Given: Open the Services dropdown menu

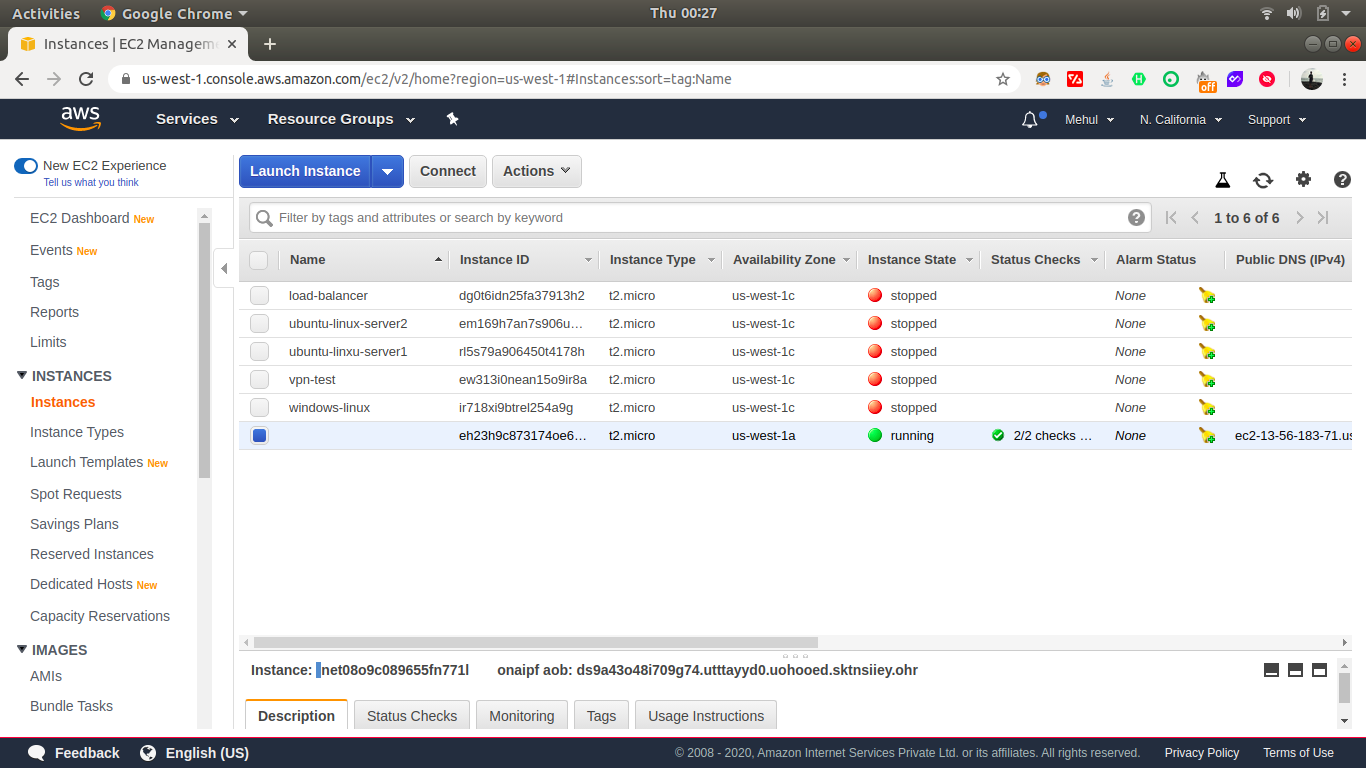Looking at the screenshot, I should 197,119.
